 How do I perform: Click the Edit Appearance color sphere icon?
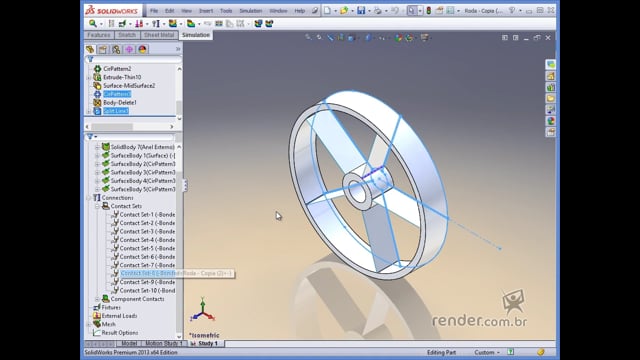click(x=398, y=38)
